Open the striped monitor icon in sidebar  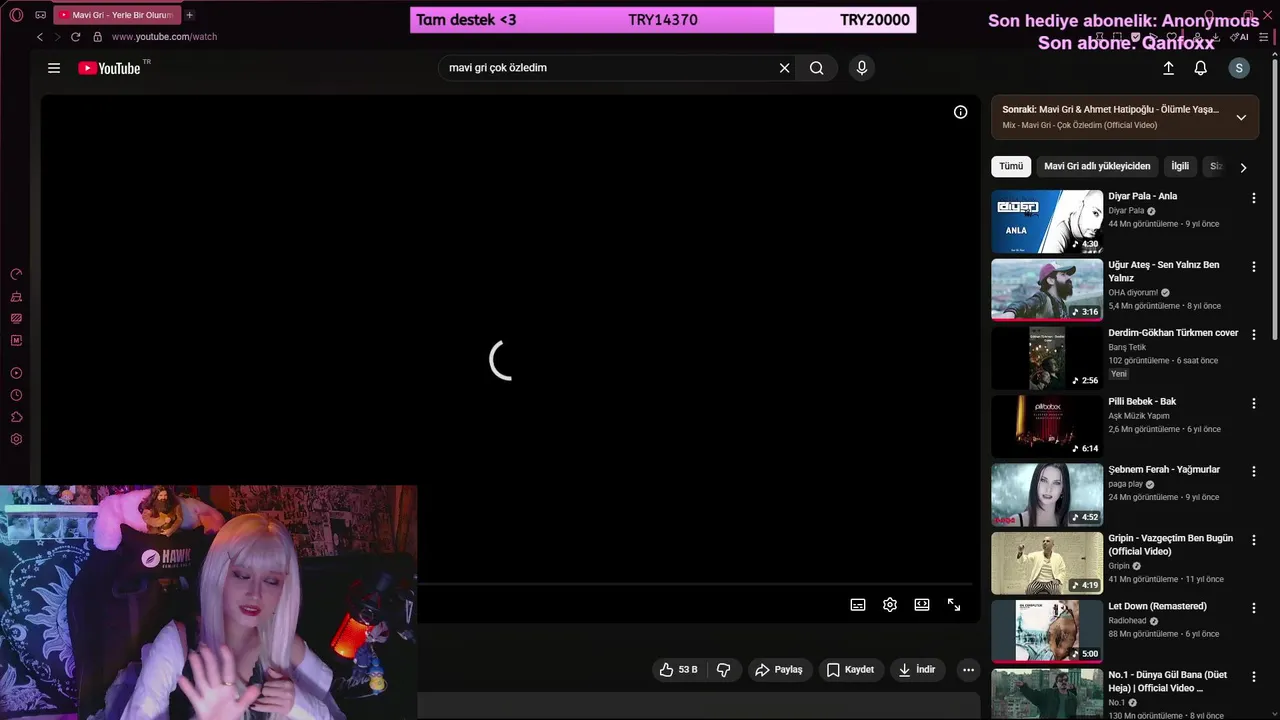[x=16, y=319]
